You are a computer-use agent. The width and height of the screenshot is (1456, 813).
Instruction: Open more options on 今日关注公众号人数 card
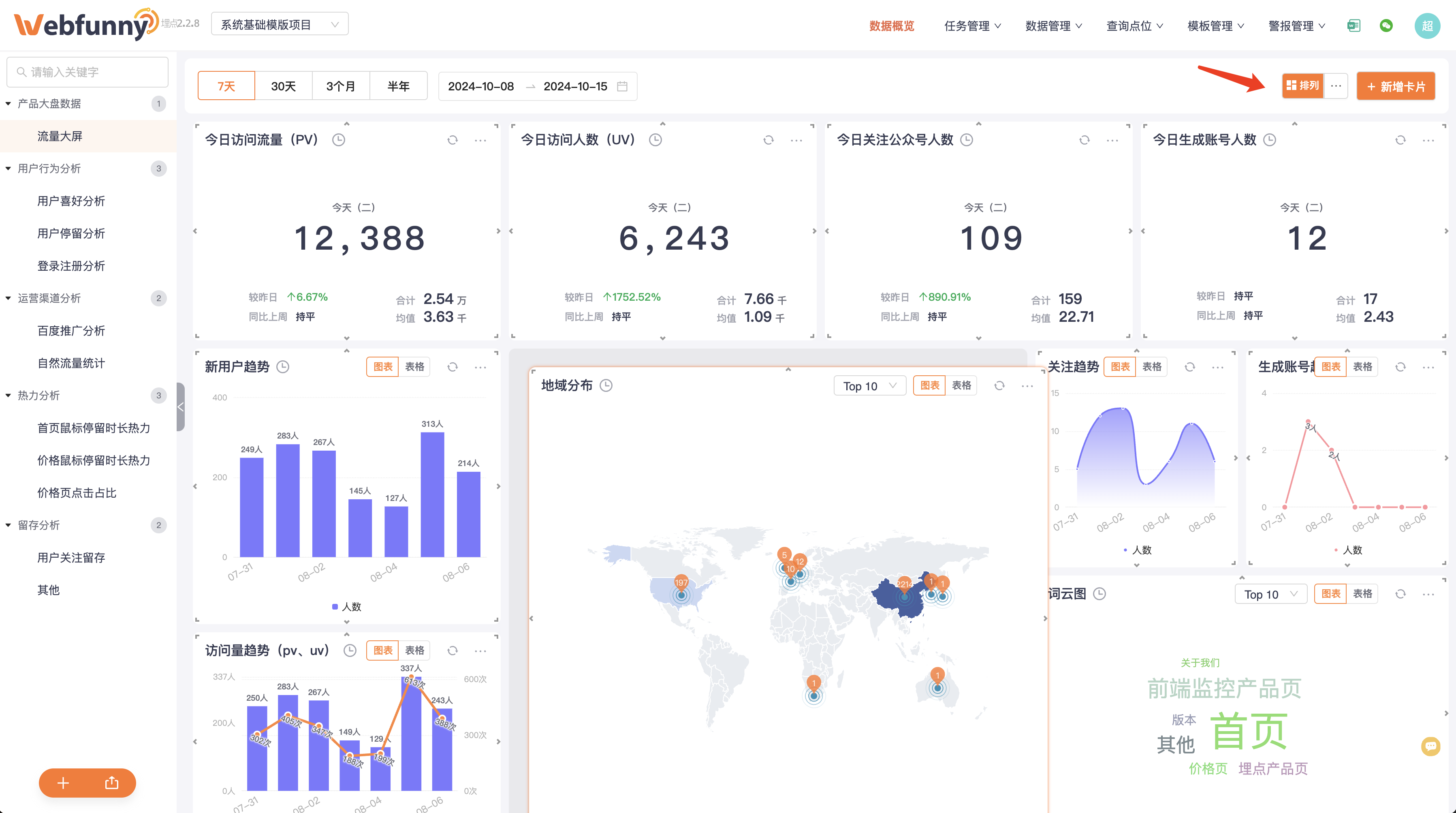pyautogui.click(x=1112, y=140)
